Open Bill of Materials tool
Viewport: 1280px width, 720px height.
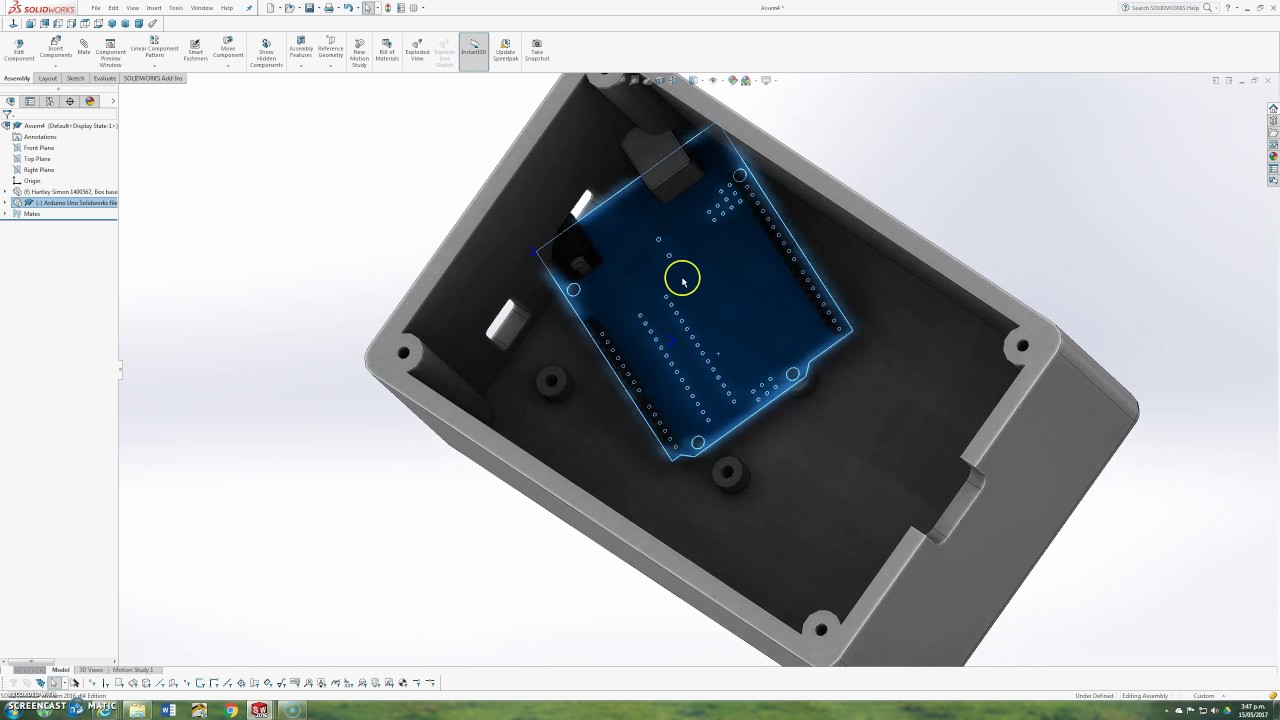point(387,50)
